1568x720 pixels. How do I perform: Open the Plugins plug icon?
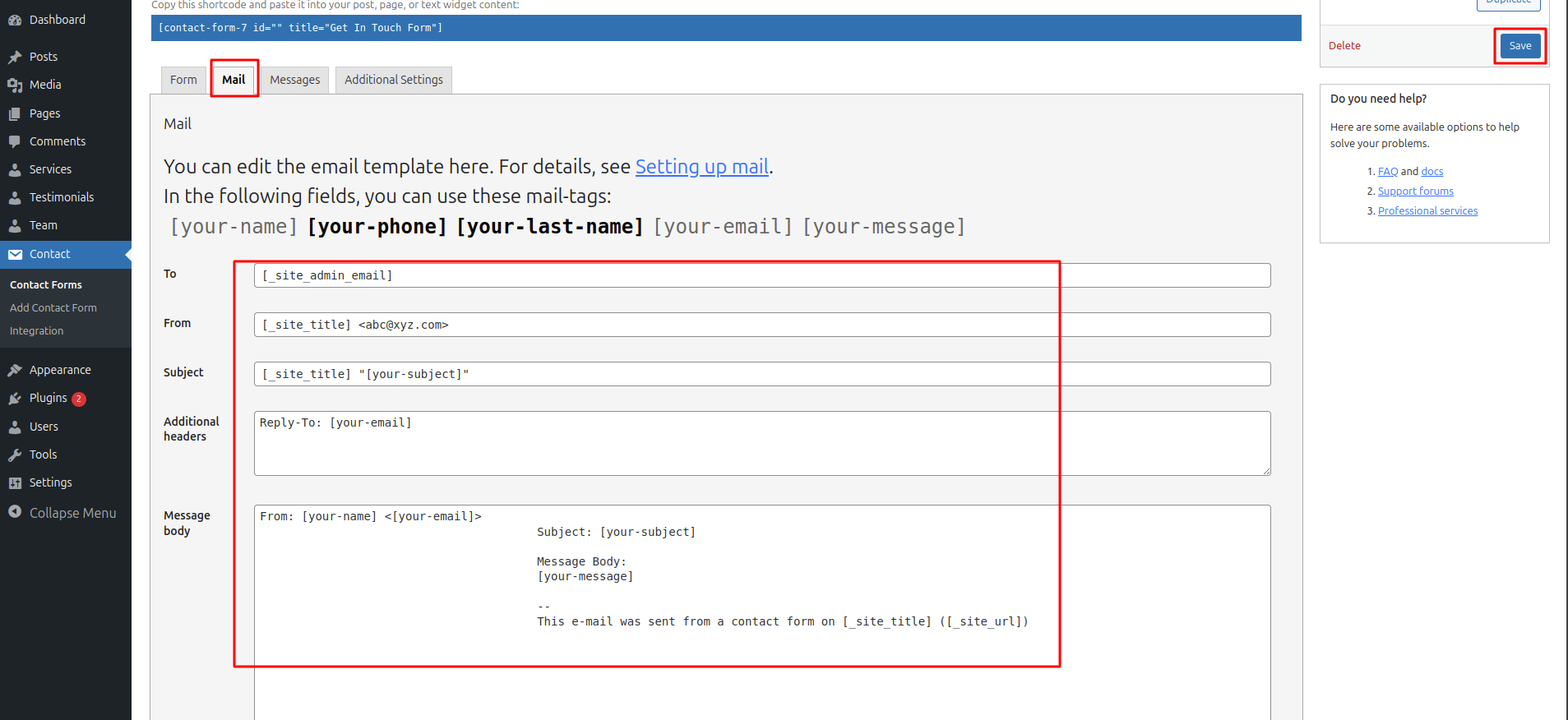click(15, 398)
